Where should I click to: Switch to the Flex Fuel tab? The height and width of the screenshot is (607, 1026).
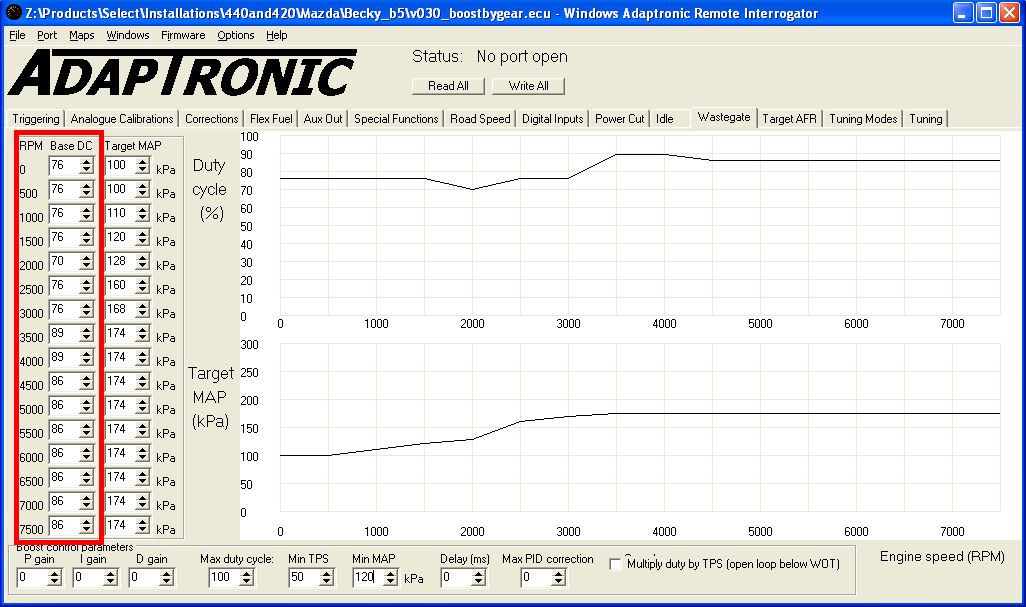point(271,118)
